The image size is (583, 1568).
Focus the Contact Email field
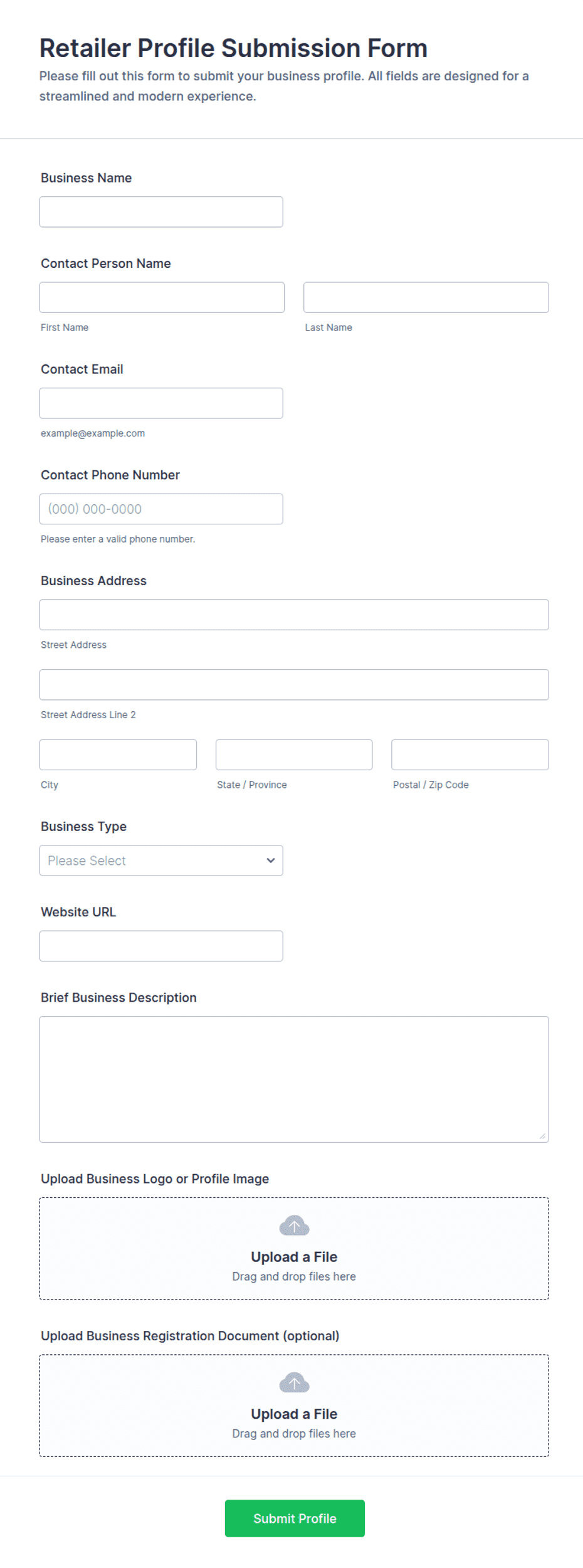coord(161,403)
